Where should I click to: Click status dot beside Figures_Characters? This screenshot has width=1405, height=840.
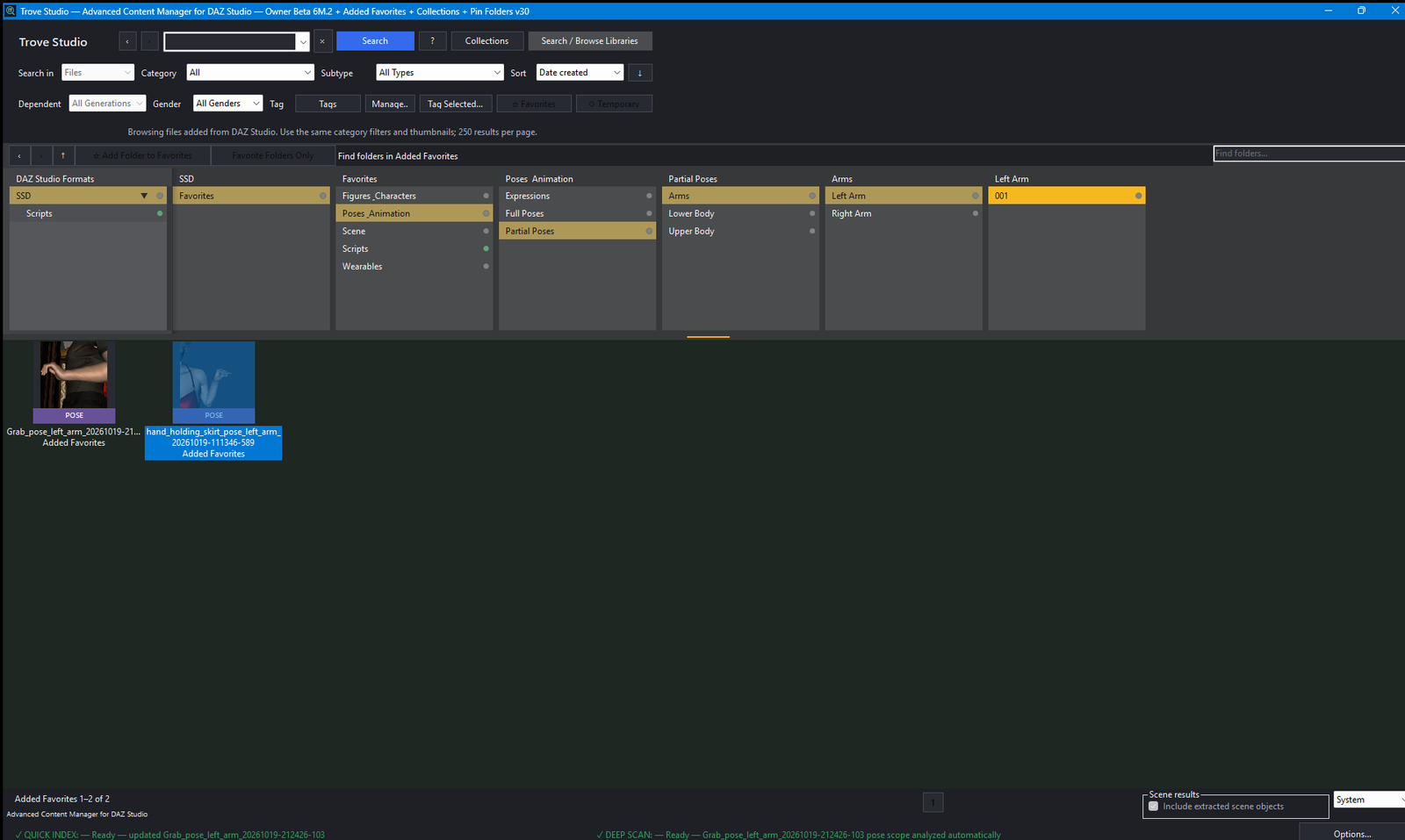(486, 196)
